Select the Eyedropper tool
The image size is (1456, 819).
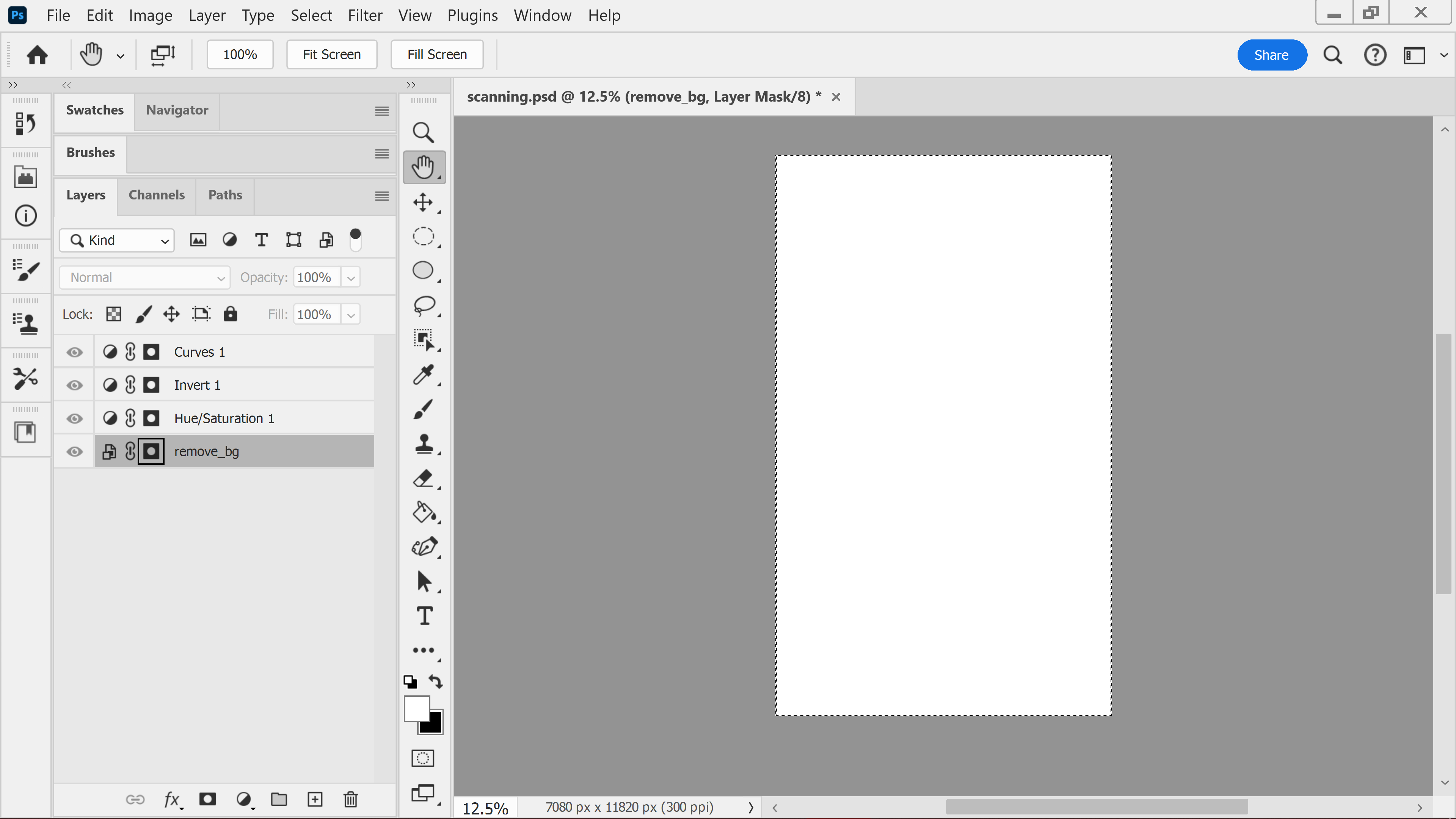click(424, 374)
